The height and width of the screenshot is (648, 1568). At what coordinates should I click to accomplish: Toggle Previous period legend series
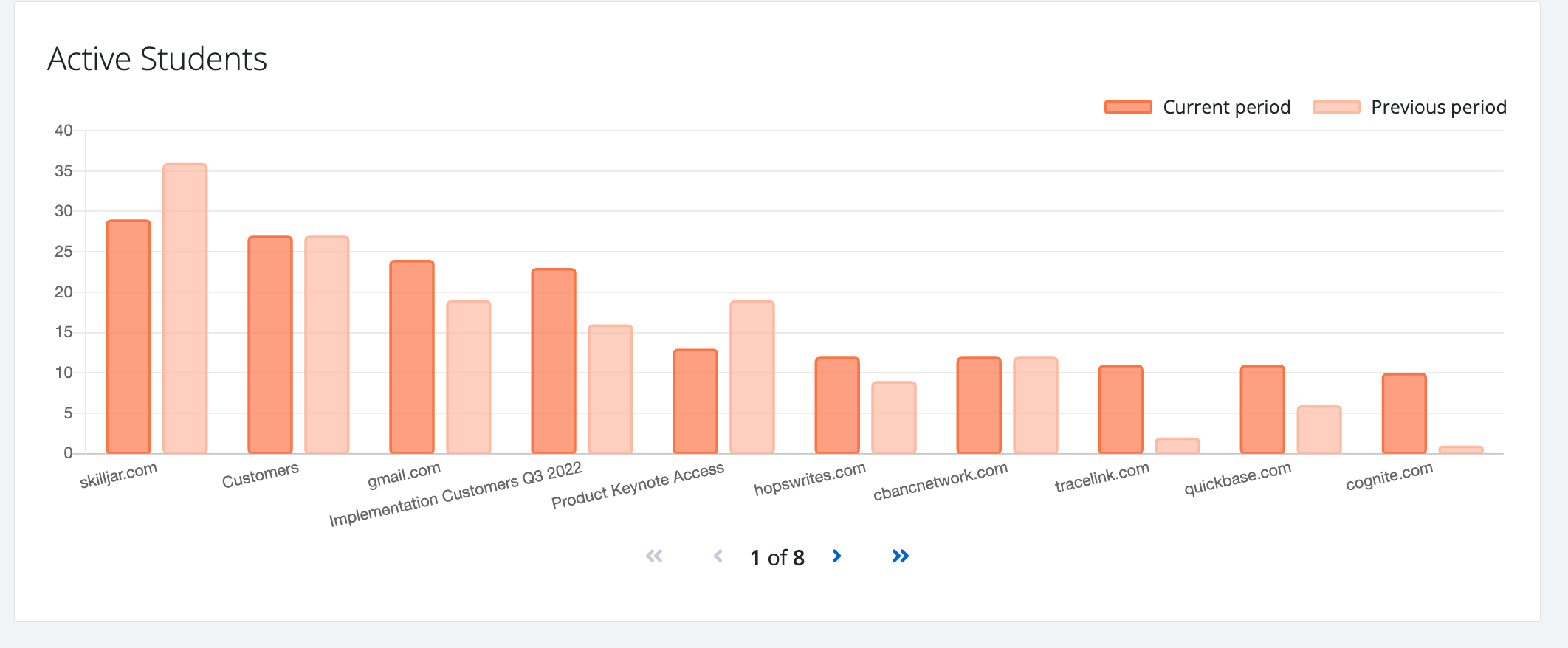click(1438, 107)
